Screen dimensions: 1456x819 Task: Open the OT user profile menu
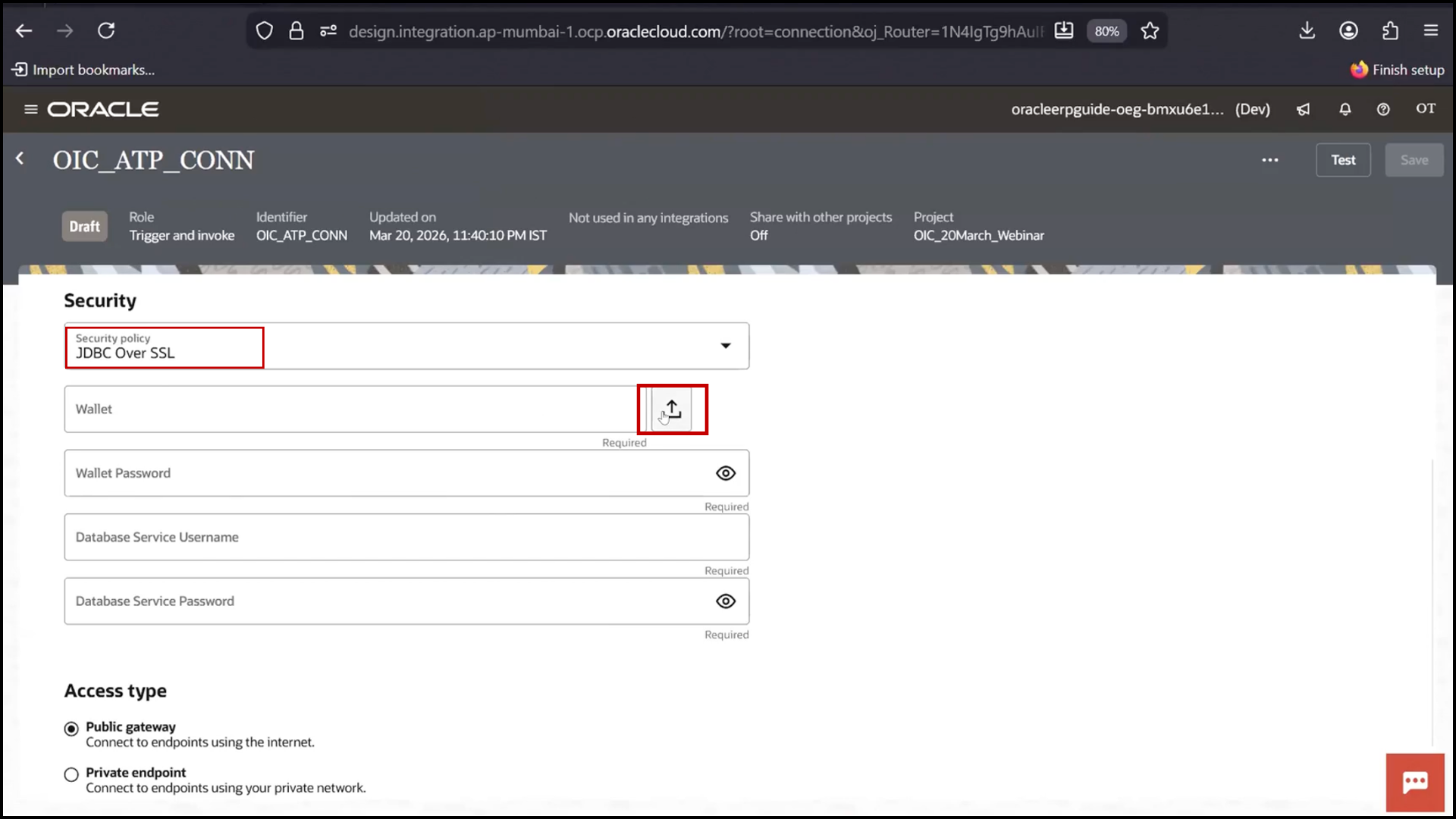click(1426, 108)
